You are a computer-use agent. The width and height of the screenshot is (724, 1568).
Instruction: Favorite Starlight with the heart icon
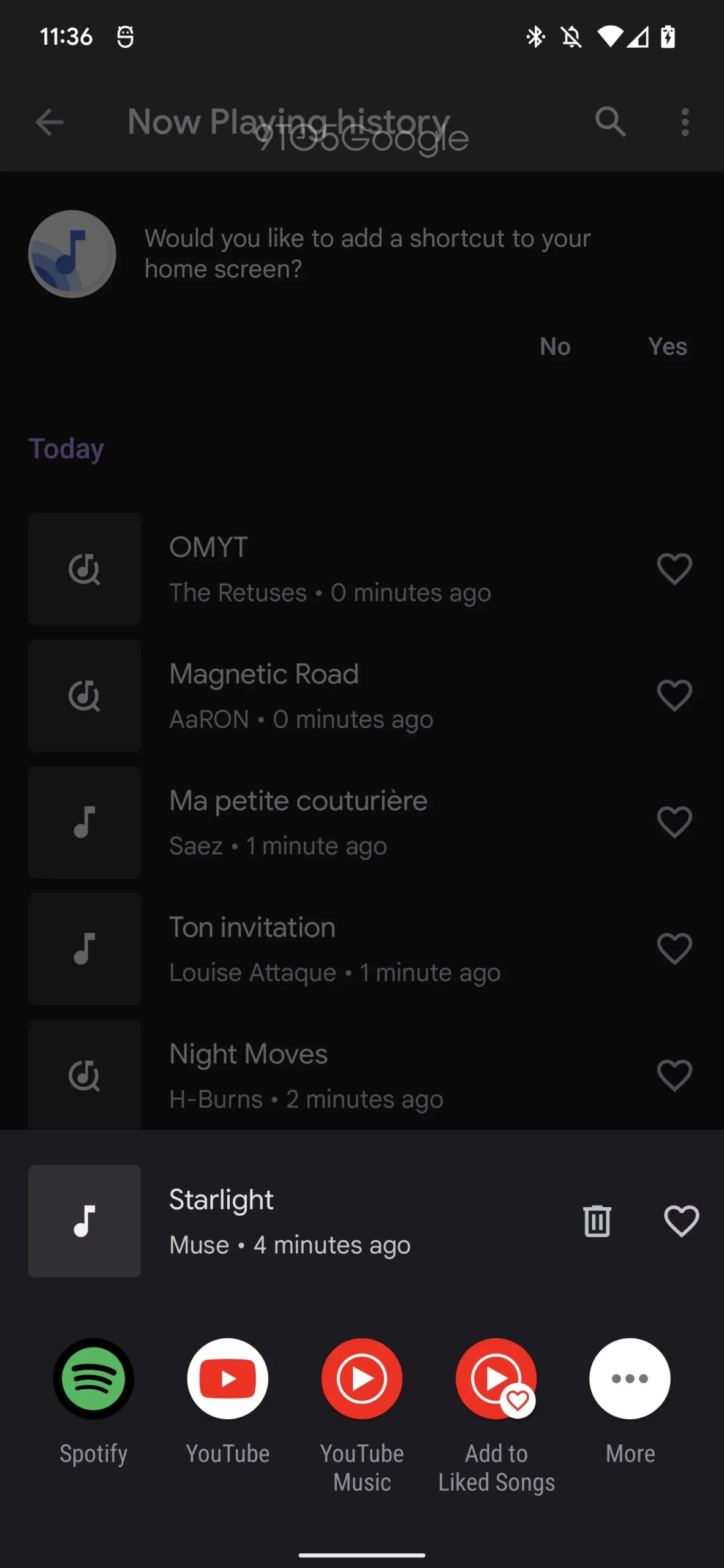681,1221
